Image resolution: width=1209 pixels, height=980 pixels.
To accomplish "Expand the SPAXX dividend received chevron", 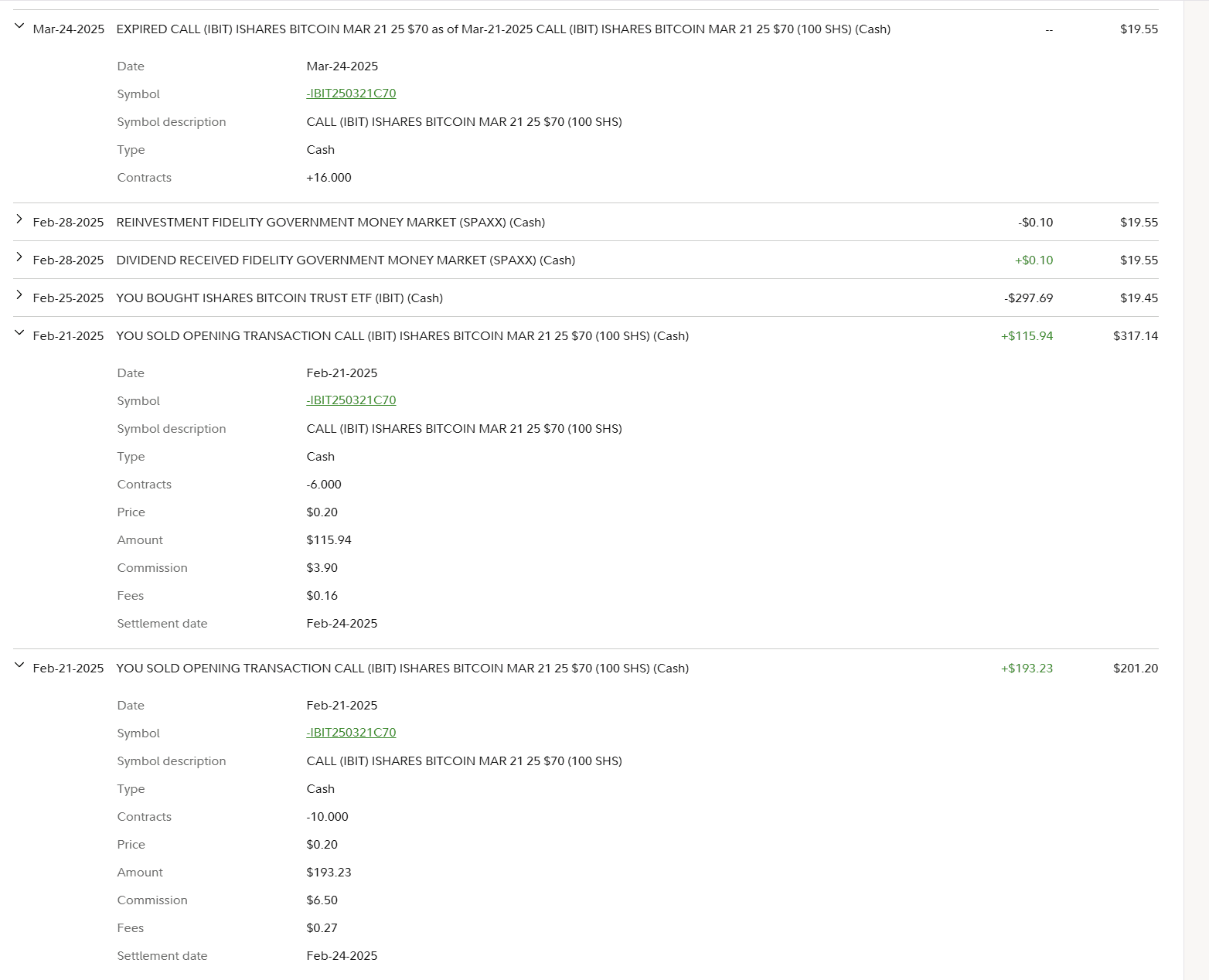I will [x=19, y=257].
